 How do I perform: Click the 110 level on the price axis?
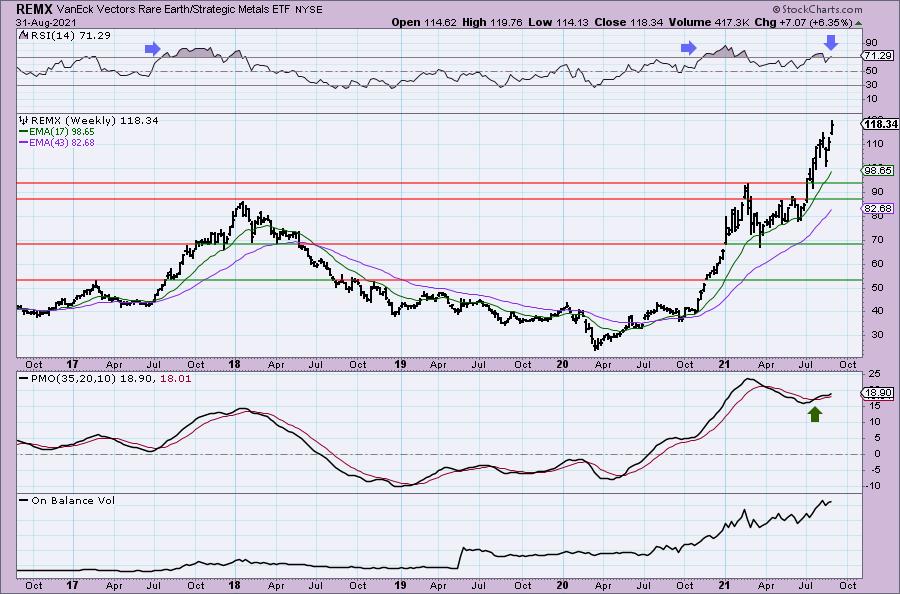[874, 144]
